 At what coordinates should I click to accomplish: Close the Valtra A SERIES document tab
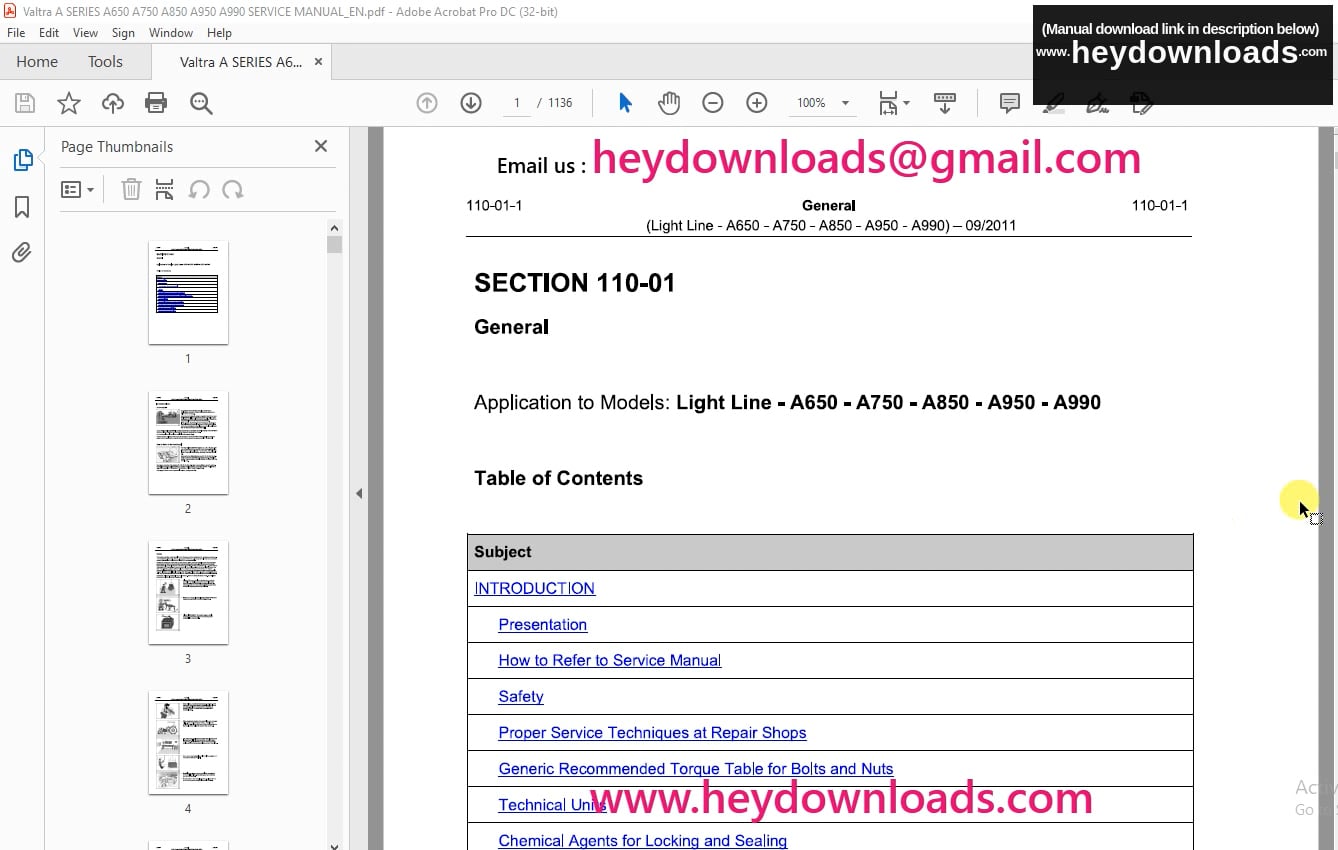coord(318,61)
